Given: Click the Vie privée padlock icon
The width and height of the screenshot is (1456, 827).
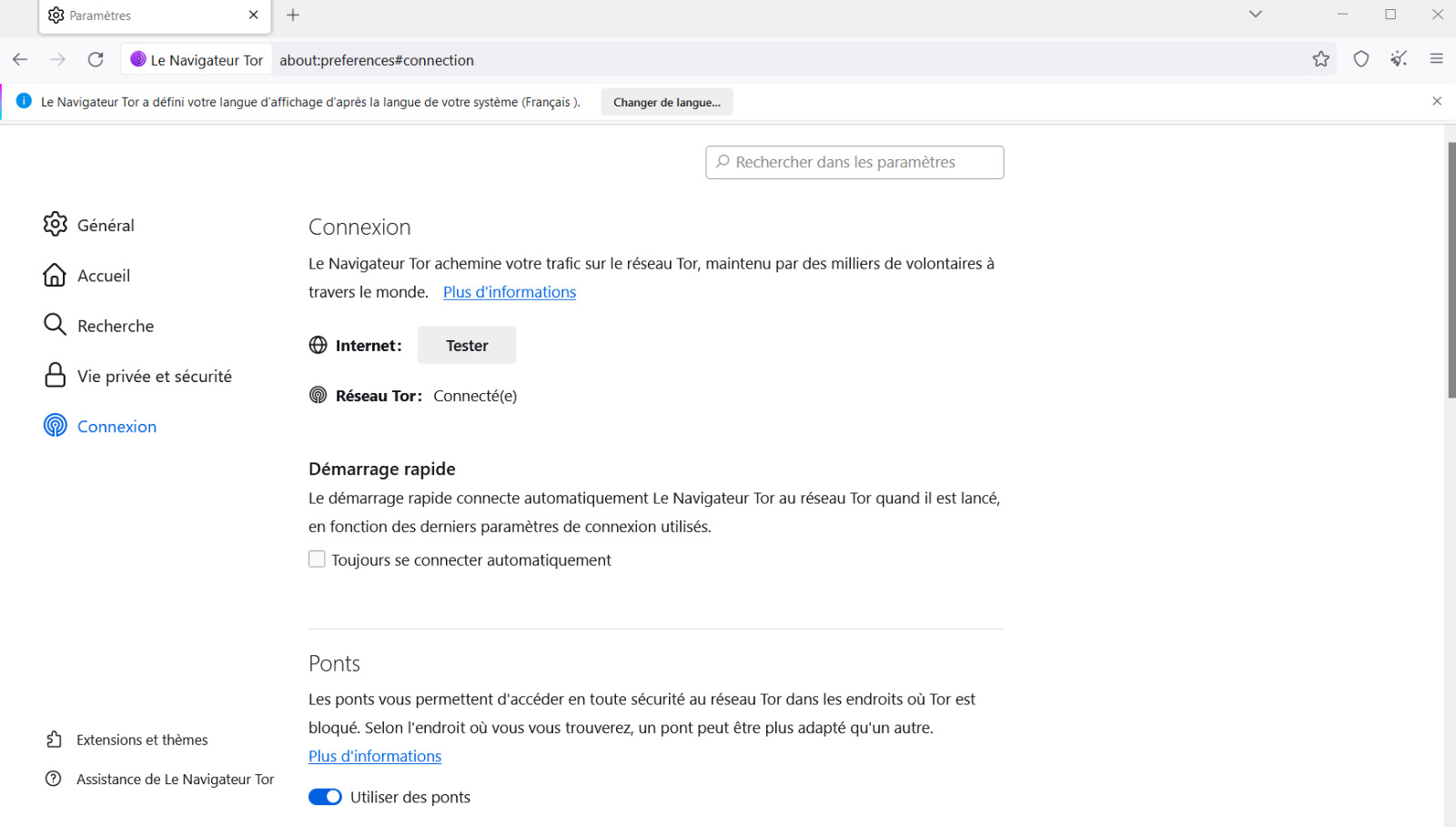Looking at the screenshot, I should click(x=55, y=375).
